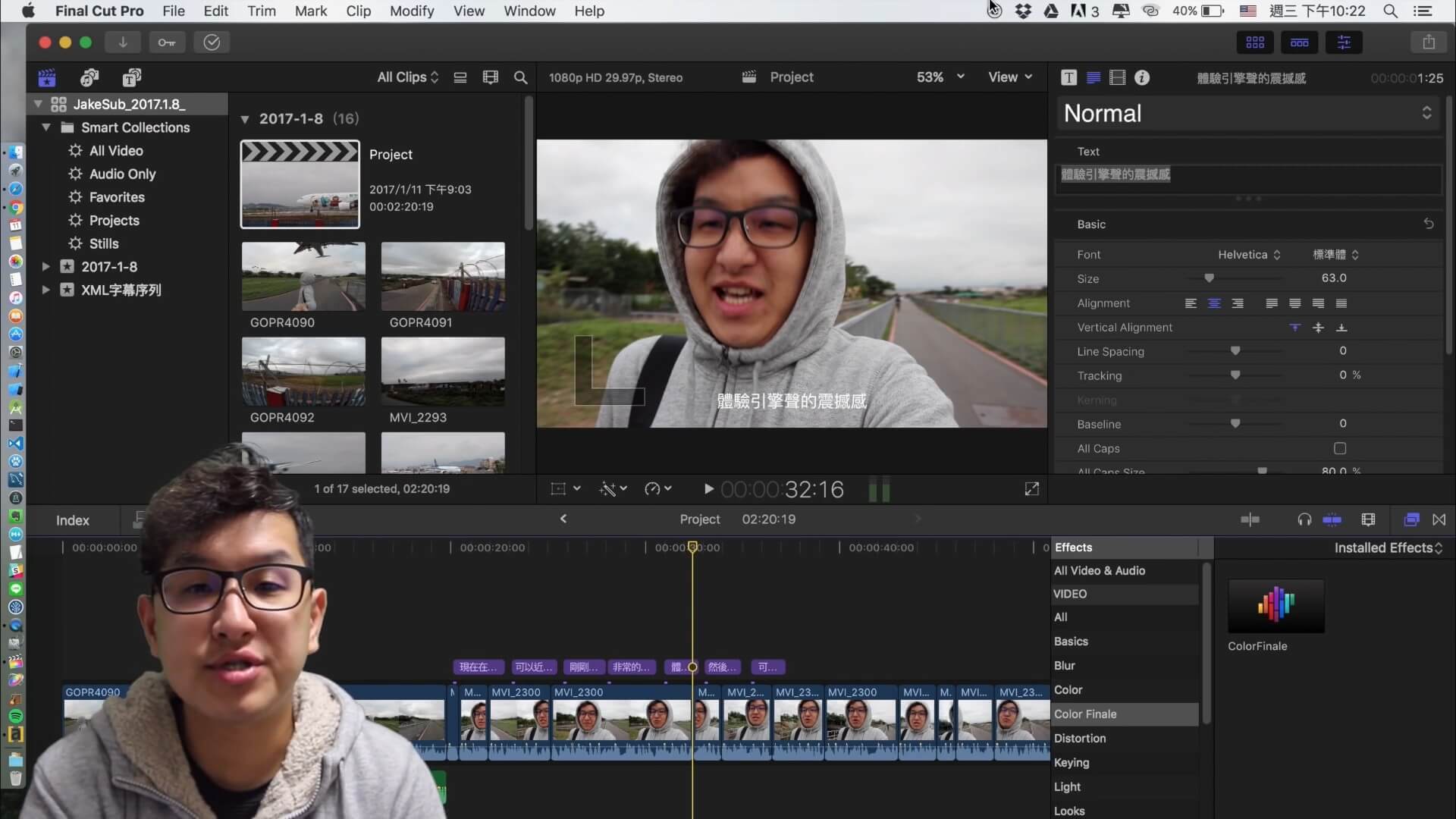1456x819 pixels.
Task: Open the timeline Index button
Action: tap(72, 520)
